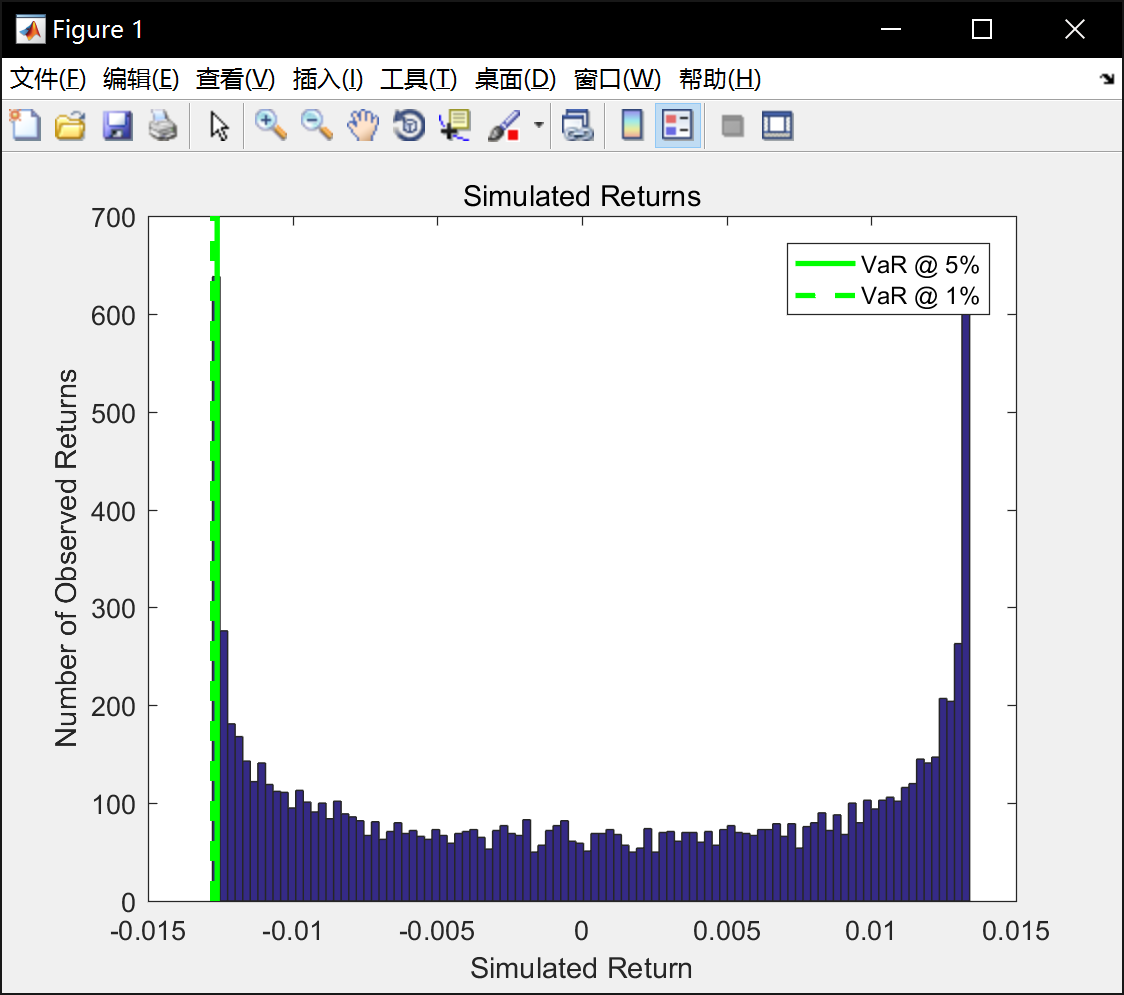Click the x-axis tick label -0.01
The image size is (1124, 995).
292,931
